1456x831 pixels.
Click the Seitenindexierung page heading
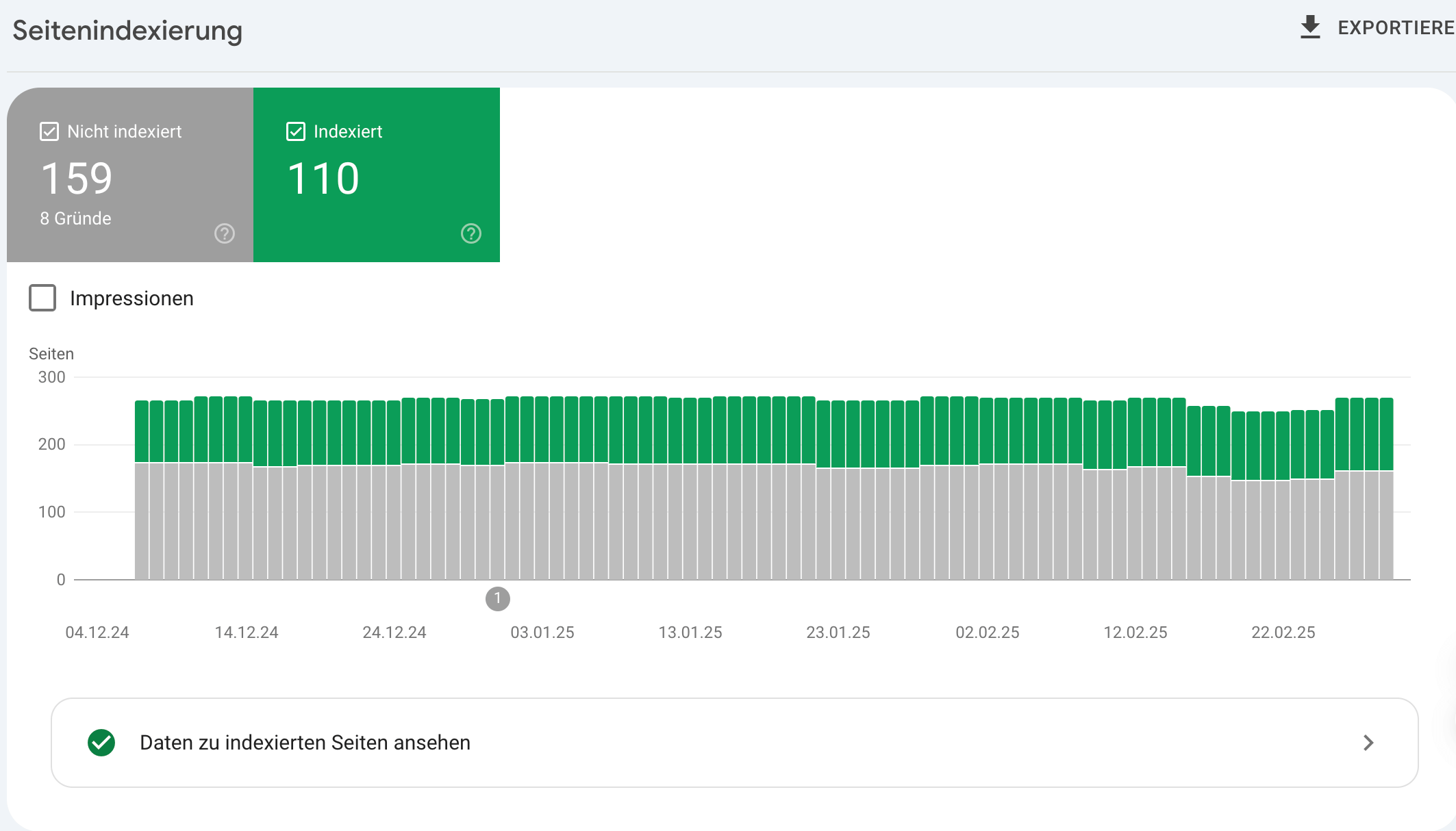pyautogui.click(x=127, y=31)
